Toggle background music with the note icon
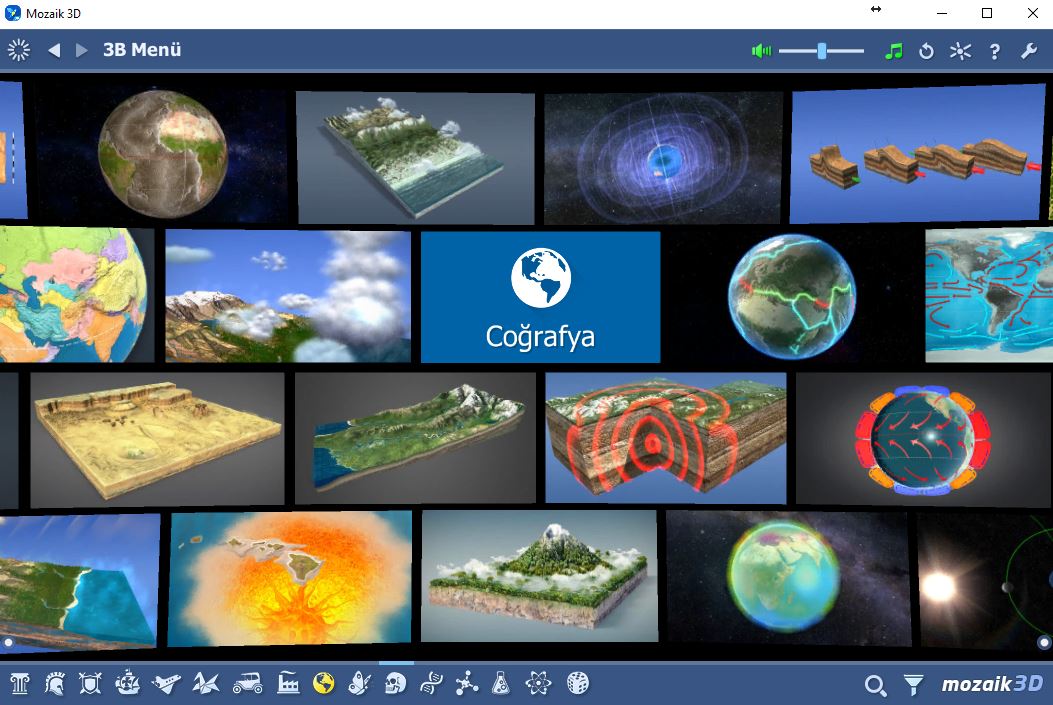The height and width of the screenshot is (705, 1053). coord(894,51)
